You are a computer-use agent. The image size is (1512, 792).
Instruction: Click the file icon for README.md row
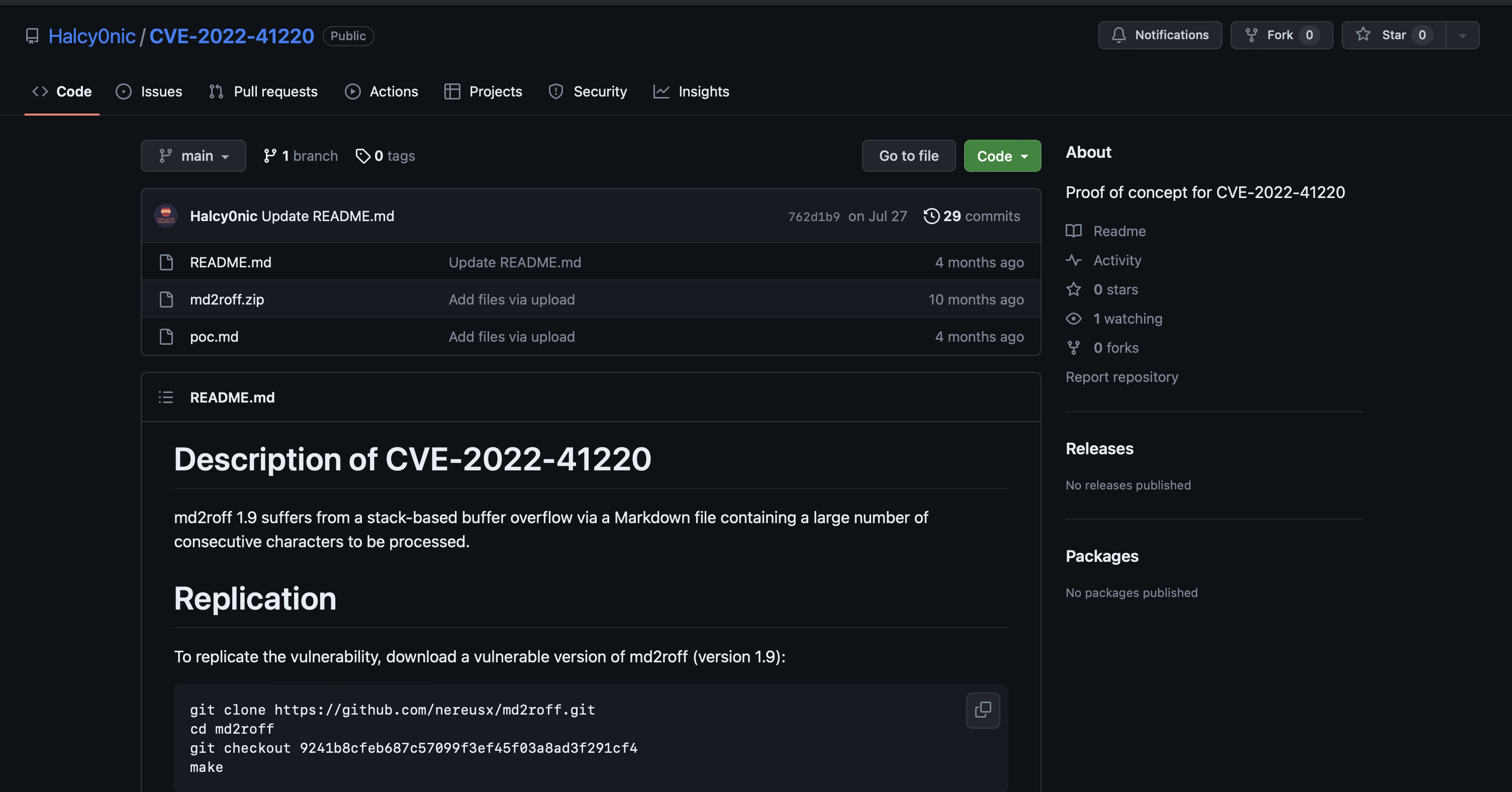(166, 262)
